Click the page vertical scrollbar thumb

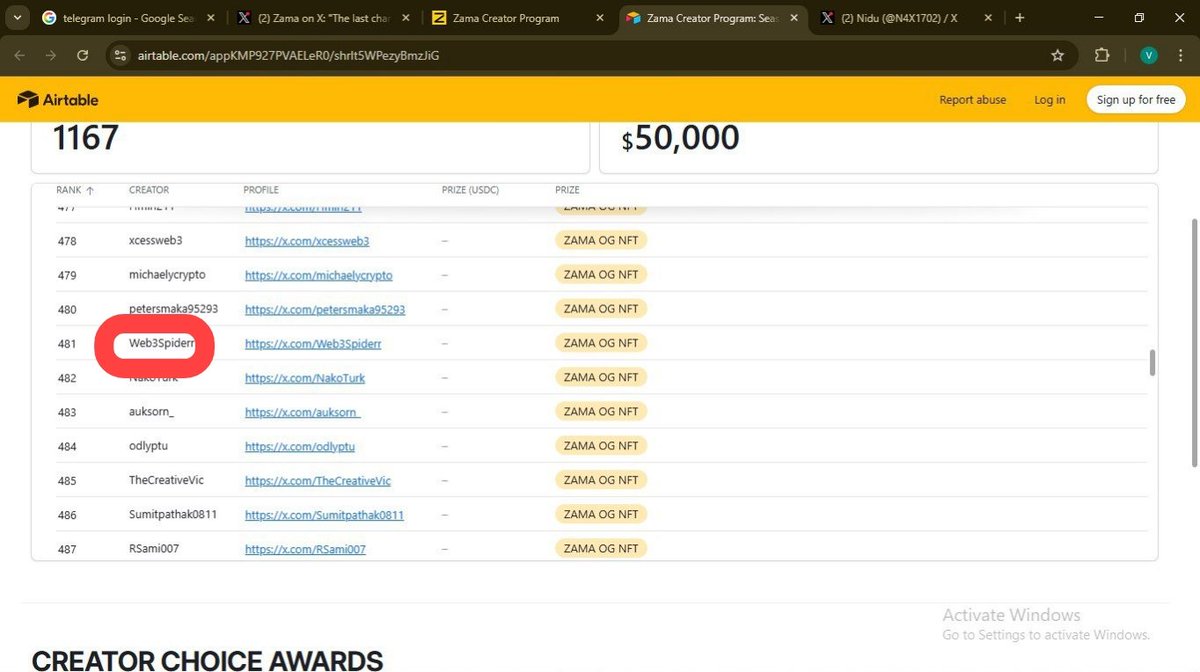[x=1194, y=343]
